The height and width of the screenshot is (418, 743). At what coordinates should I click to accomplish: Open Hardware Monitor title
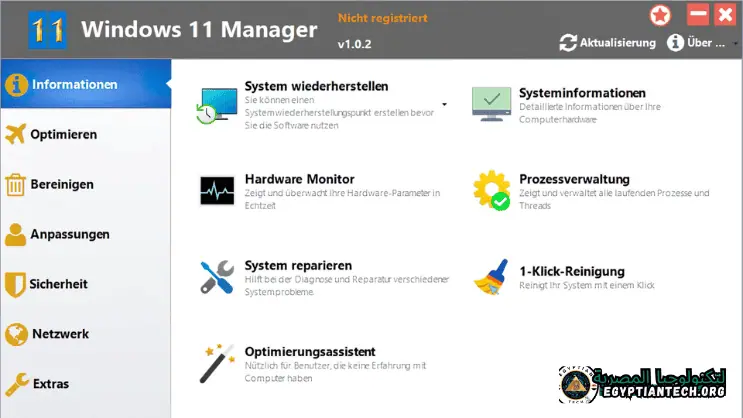pyautogui.click(x=299, y=179)
